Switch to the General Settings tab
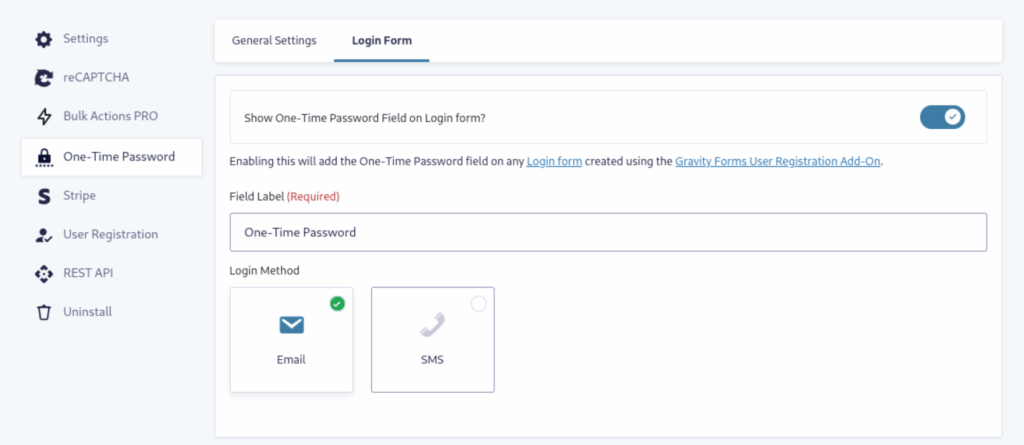1024x445 pixels. coord(274,41)
